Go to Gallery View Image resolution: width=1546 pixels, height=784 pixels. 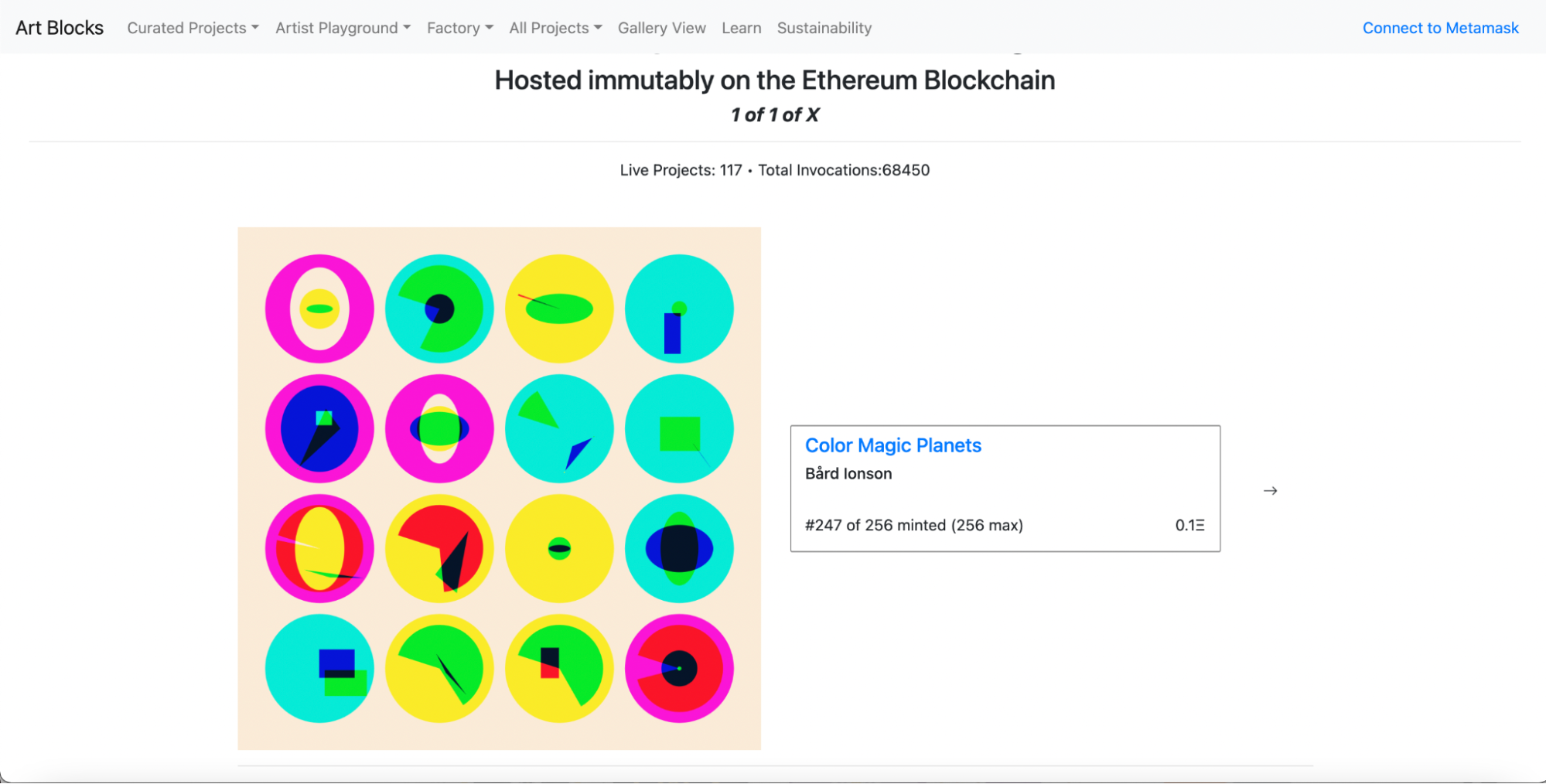pyautogui.click(x=661, y=28)
